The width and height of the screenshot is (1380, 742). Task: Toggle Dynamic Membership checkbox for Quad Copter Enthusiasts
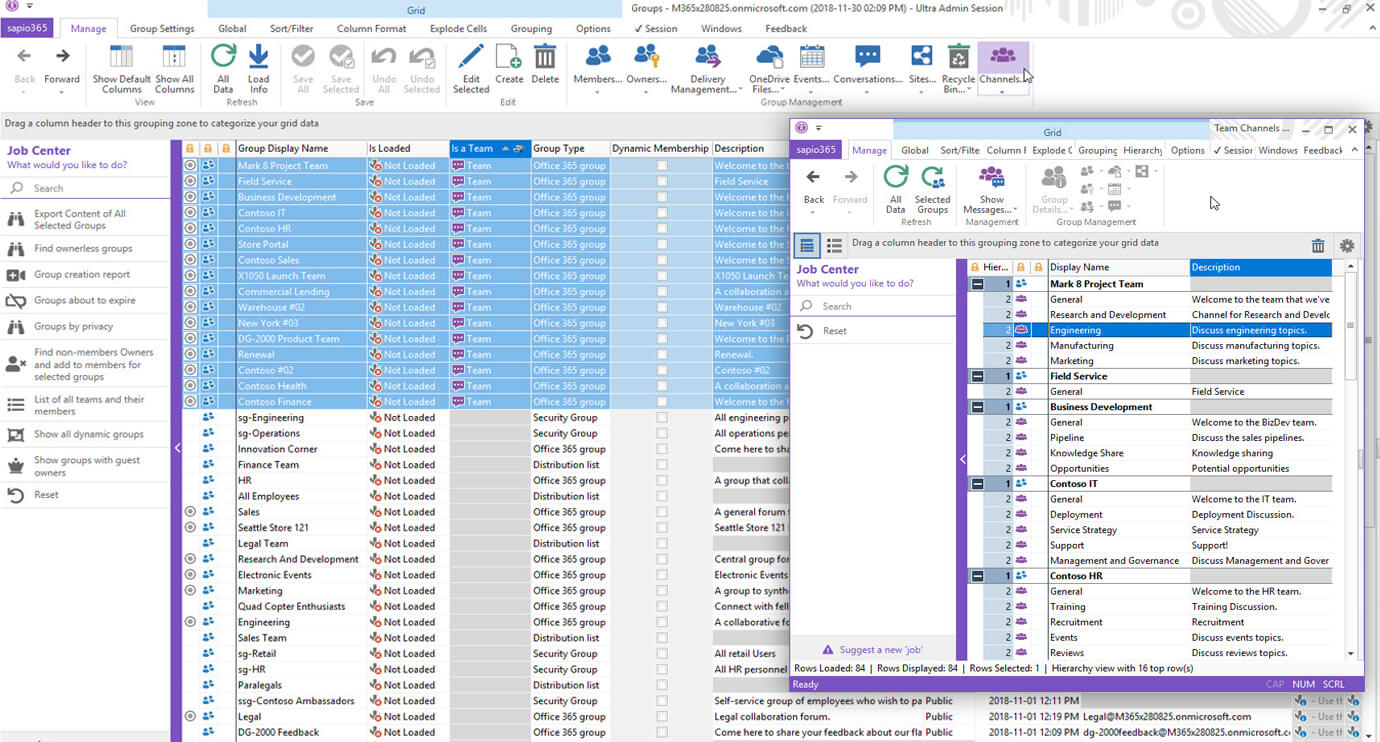click(662, 606)
